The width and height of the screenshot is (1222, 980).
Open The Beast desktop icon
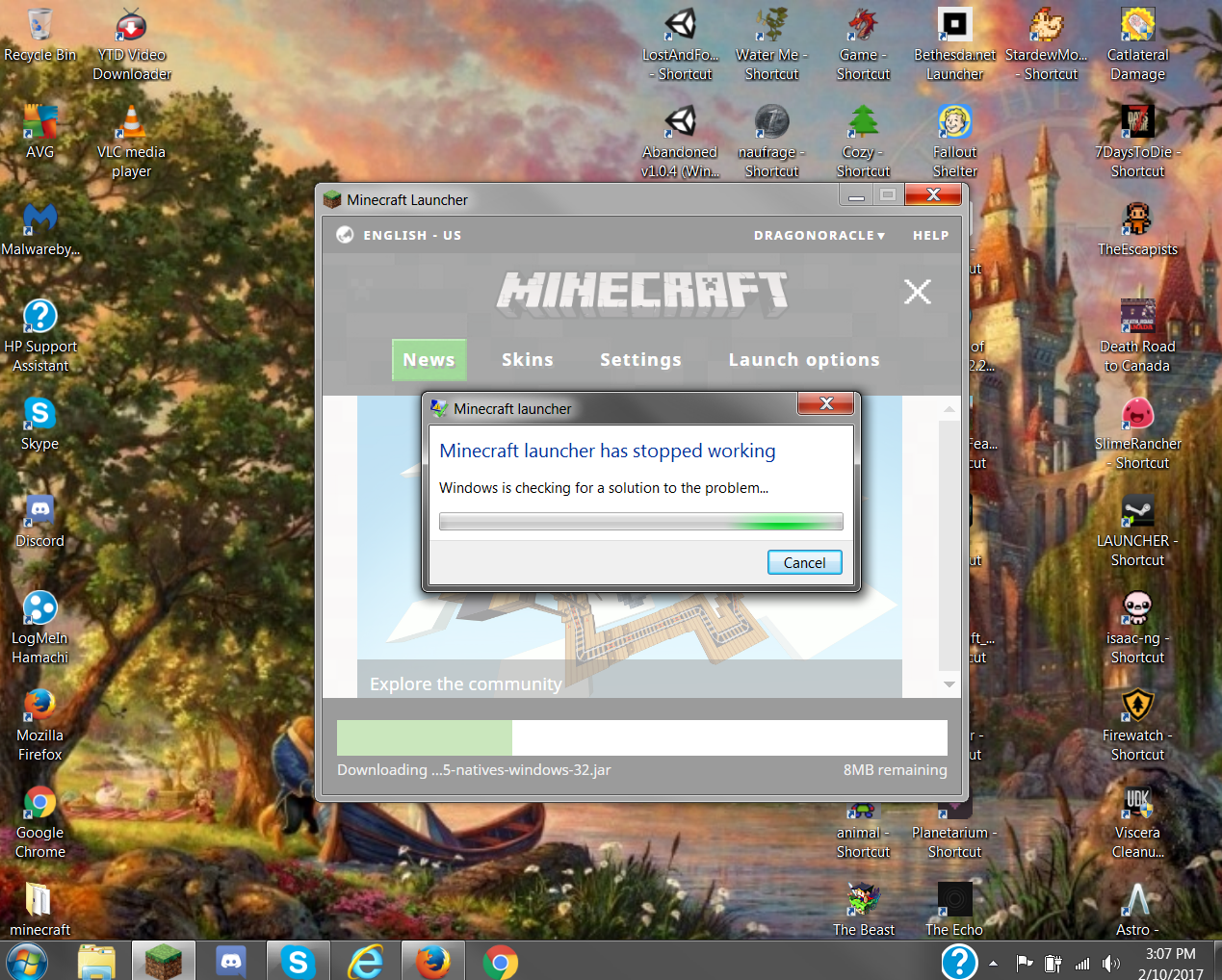click(x=864, y=911)
